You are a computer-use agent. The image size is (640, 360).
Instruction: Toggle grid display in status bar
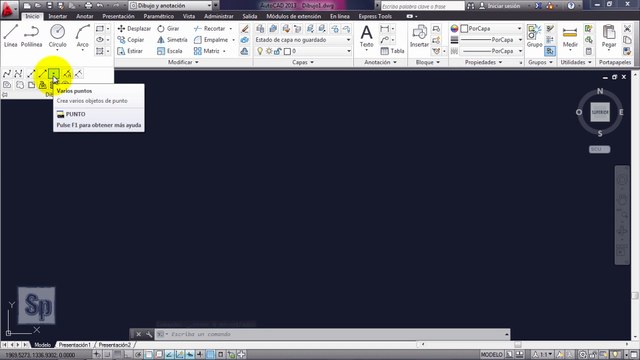pos(118,354)
